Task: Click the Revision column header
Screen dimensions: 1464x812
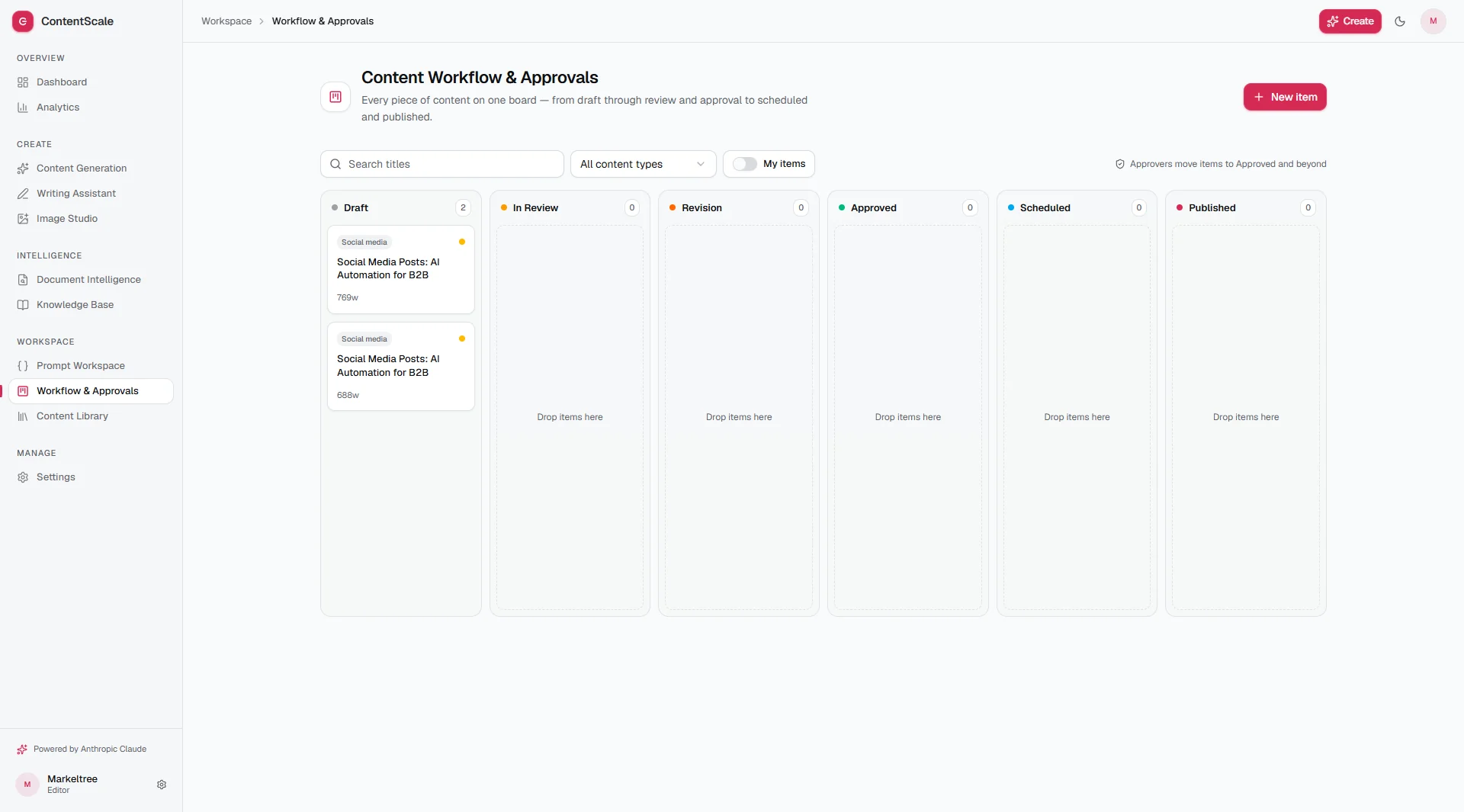Action: point(701,207)
